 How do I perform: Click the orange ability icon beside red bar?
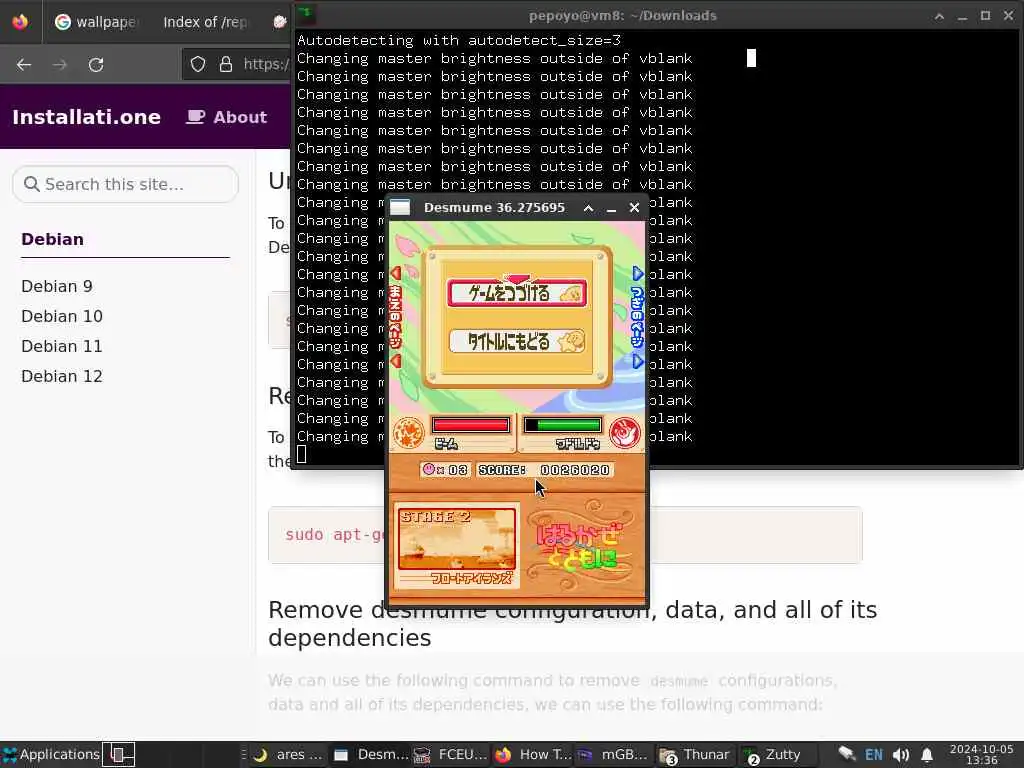(x=409, y=433)
